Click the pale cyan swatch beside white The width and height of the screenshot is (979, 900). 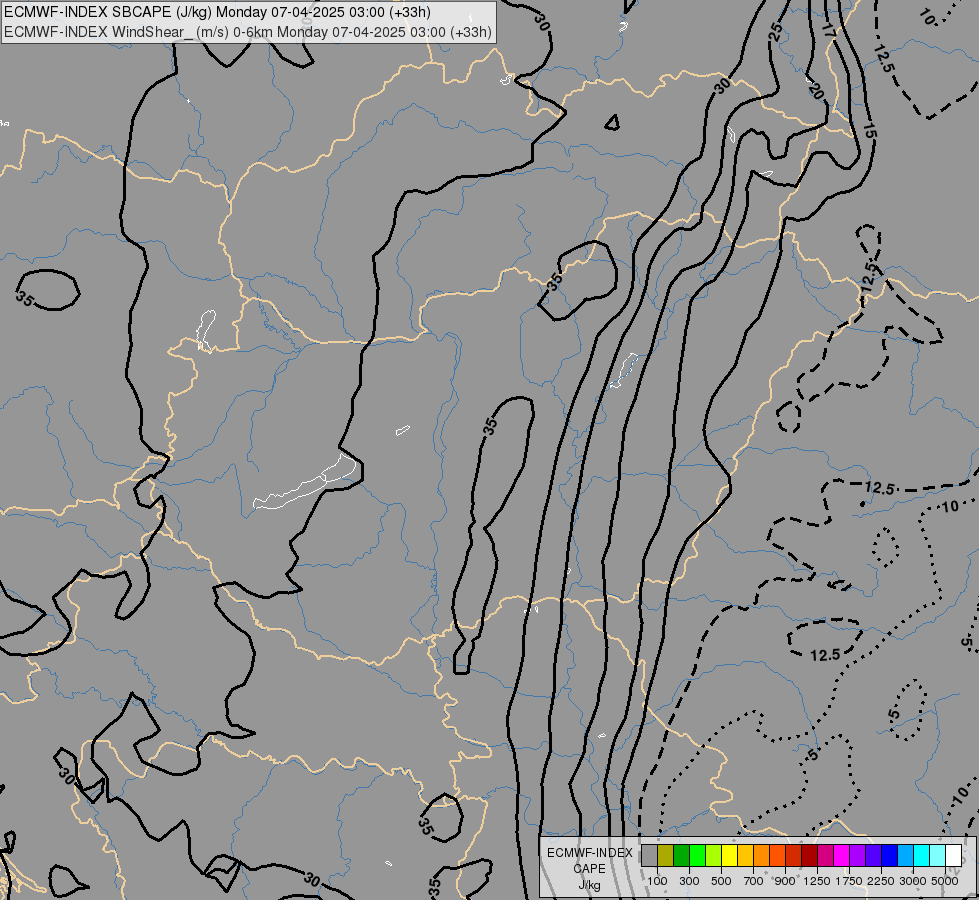[938, 855]
